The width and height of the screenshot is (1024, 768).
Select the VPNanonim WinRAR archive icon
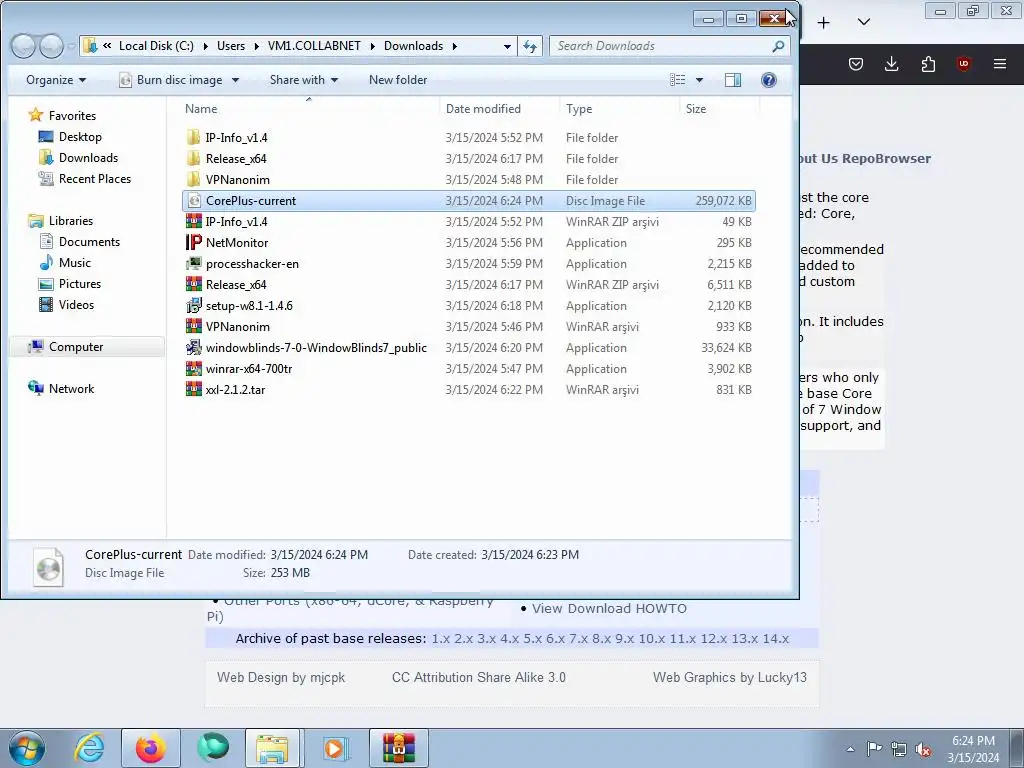pyautogui.click(x=193, y=326)
